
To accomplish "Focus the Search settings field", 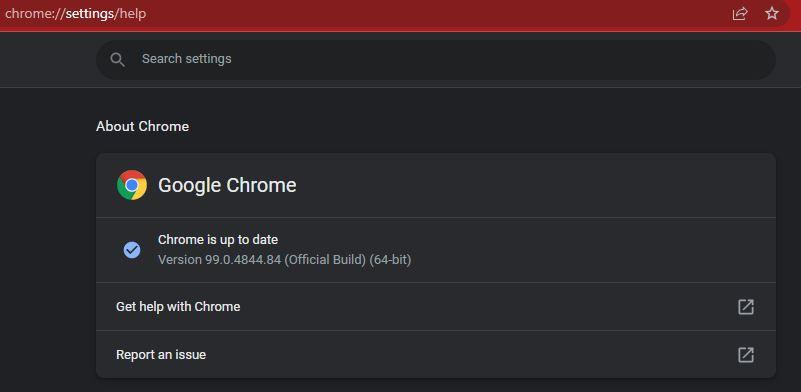I will pos(436,59).
